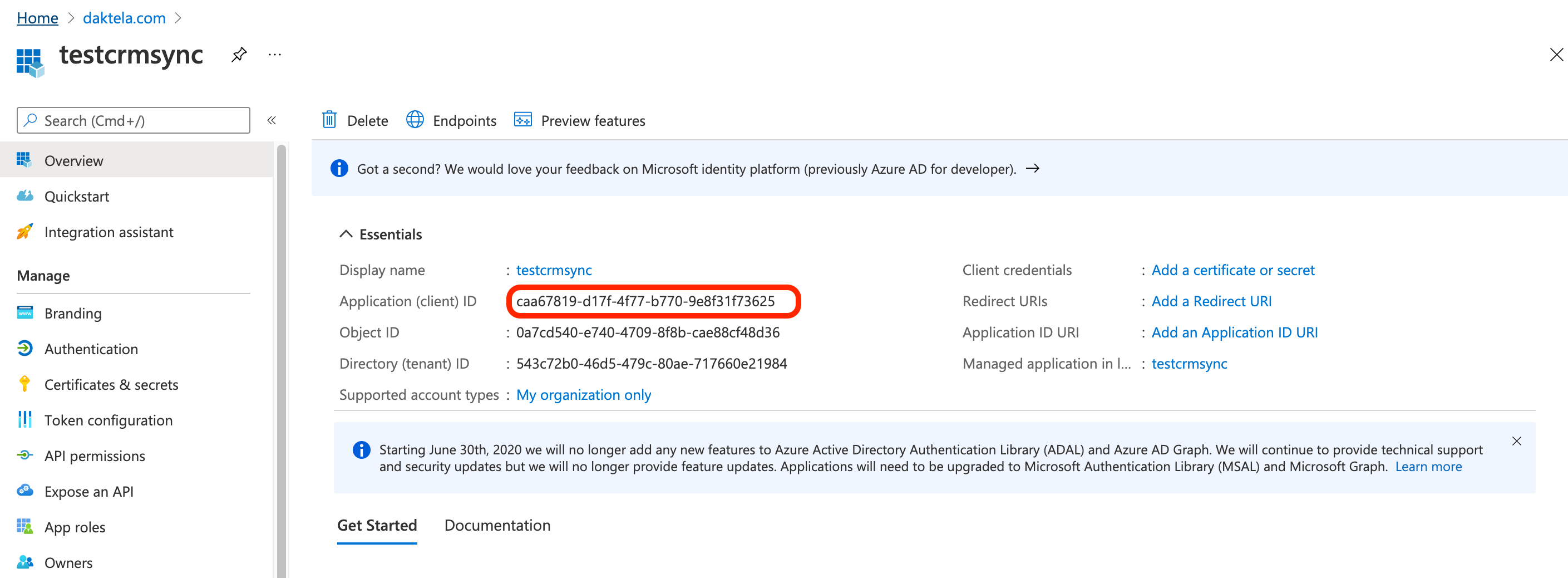Click the Delete trash icon

pyautogui.click(x=329, y=120)
